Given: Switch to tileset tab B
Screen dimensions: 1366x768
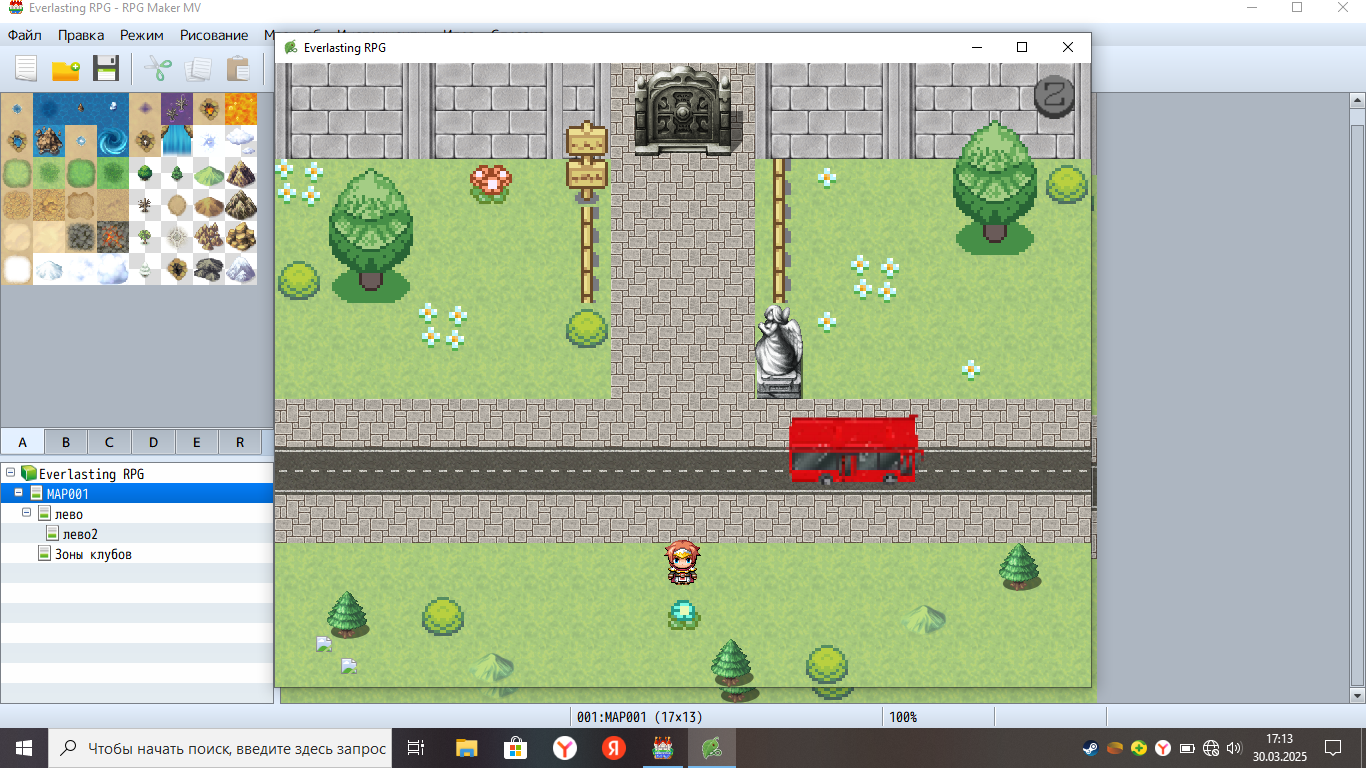Looking at the screenshot, I should [66, 442].
